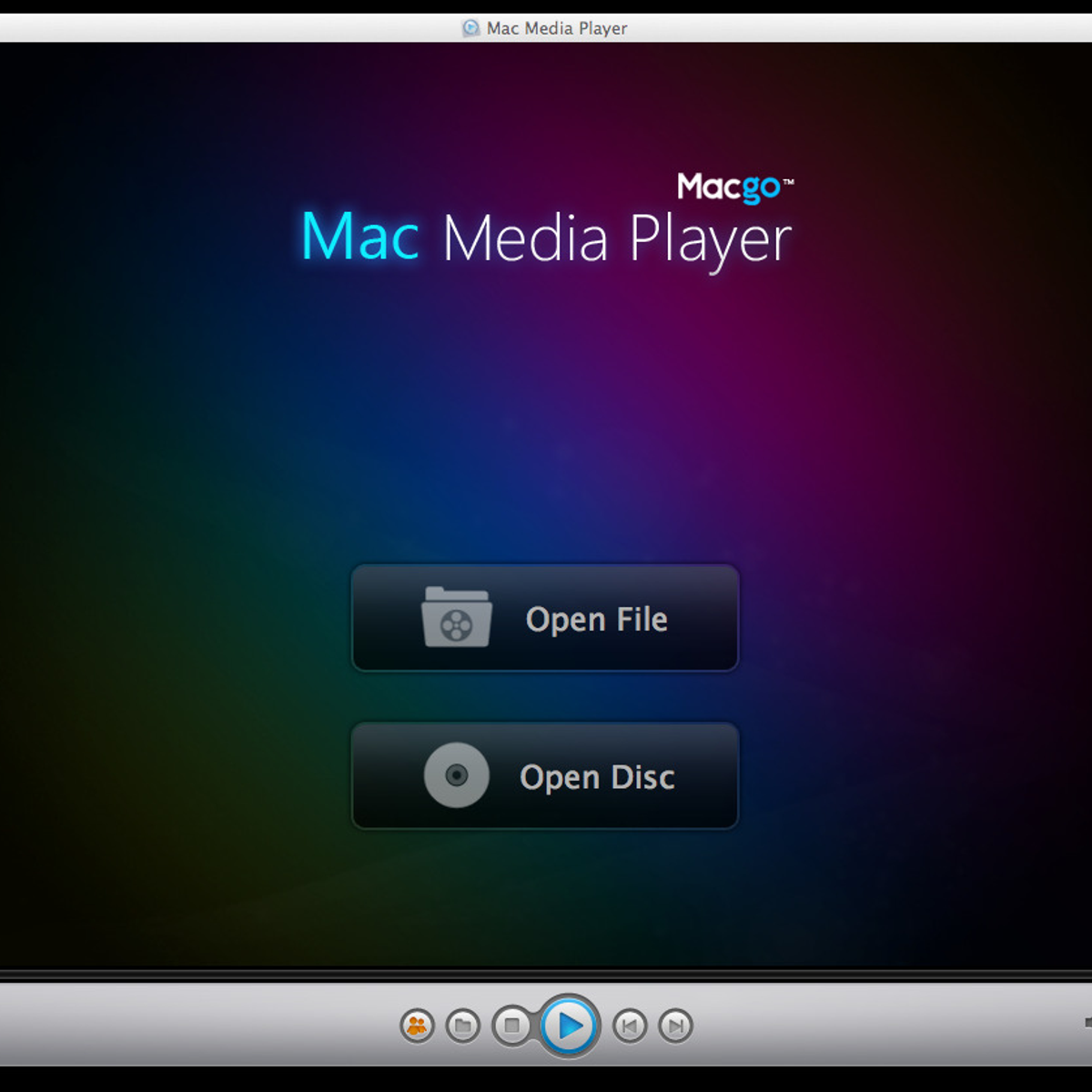
Task: Skip to the next track
Action: pyautogui.click(x=675, y=1026)
